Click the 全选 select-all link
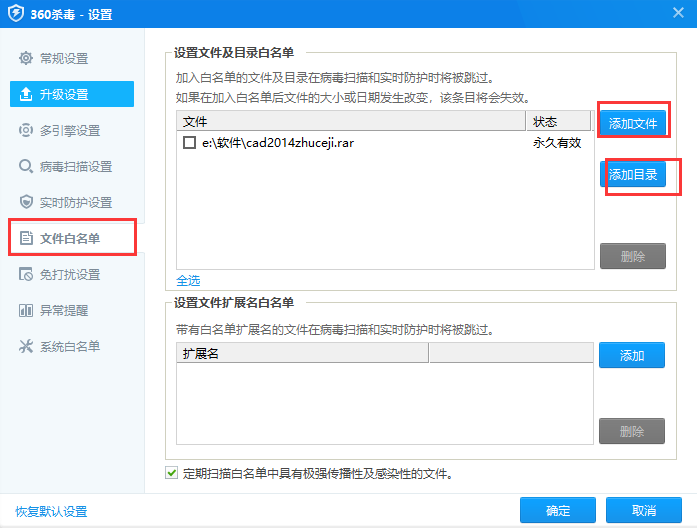This screenshot has width=697, height=528. [x=188, y=280]
